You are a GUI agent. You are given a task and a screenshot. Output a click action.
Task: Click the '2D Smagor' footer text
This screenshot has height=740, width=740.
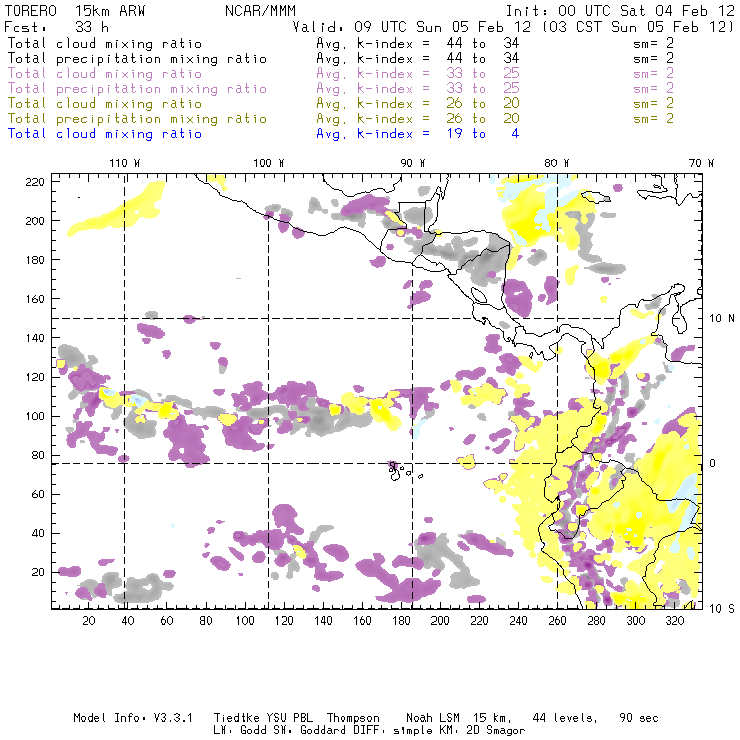pos(496,731)
